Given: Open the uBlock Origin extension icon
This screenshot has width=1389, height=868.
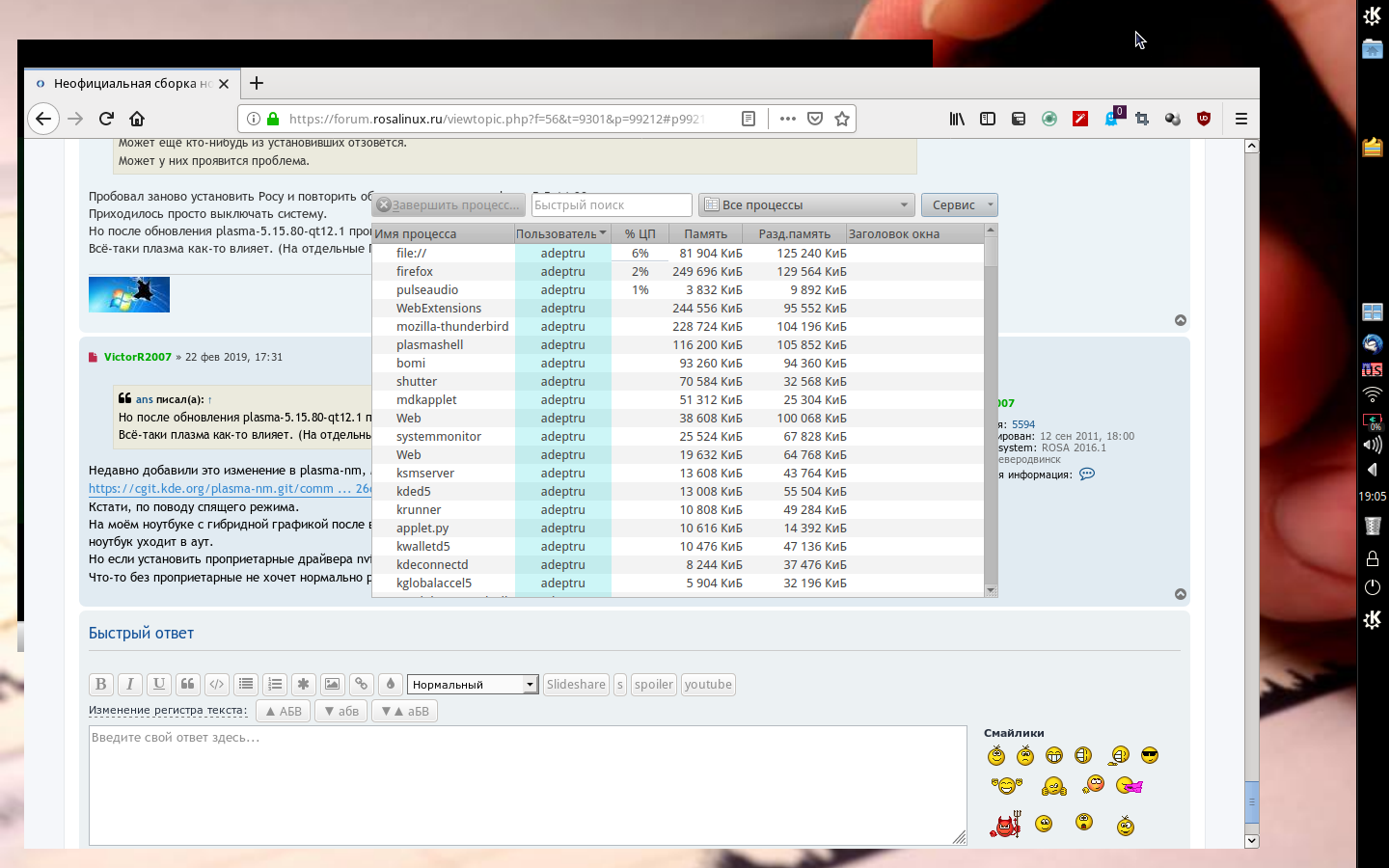Looking at the screenshot, I should (1203, 119).
